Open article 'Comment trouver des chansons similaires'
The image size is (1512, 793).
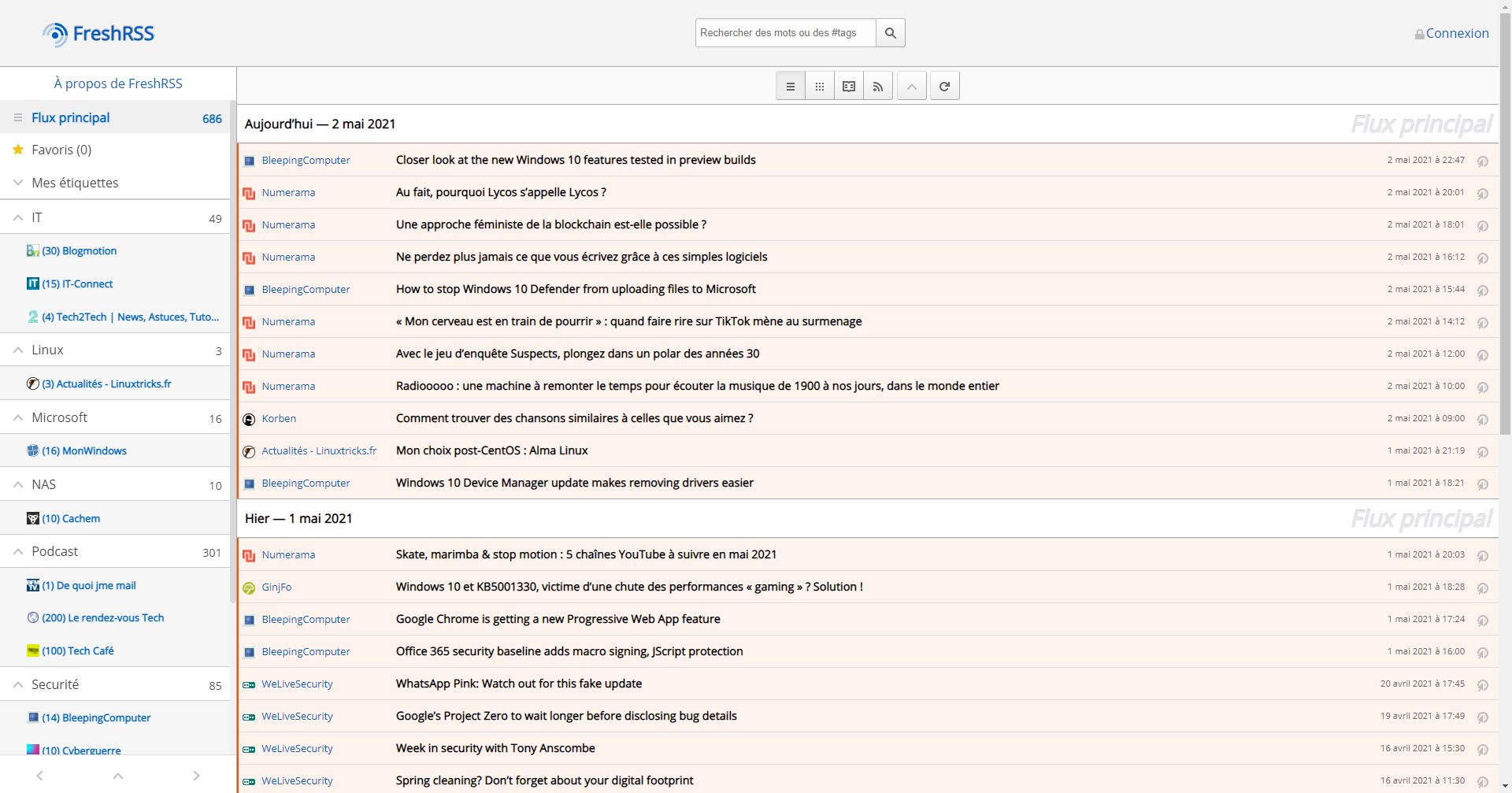pos(574,418)
